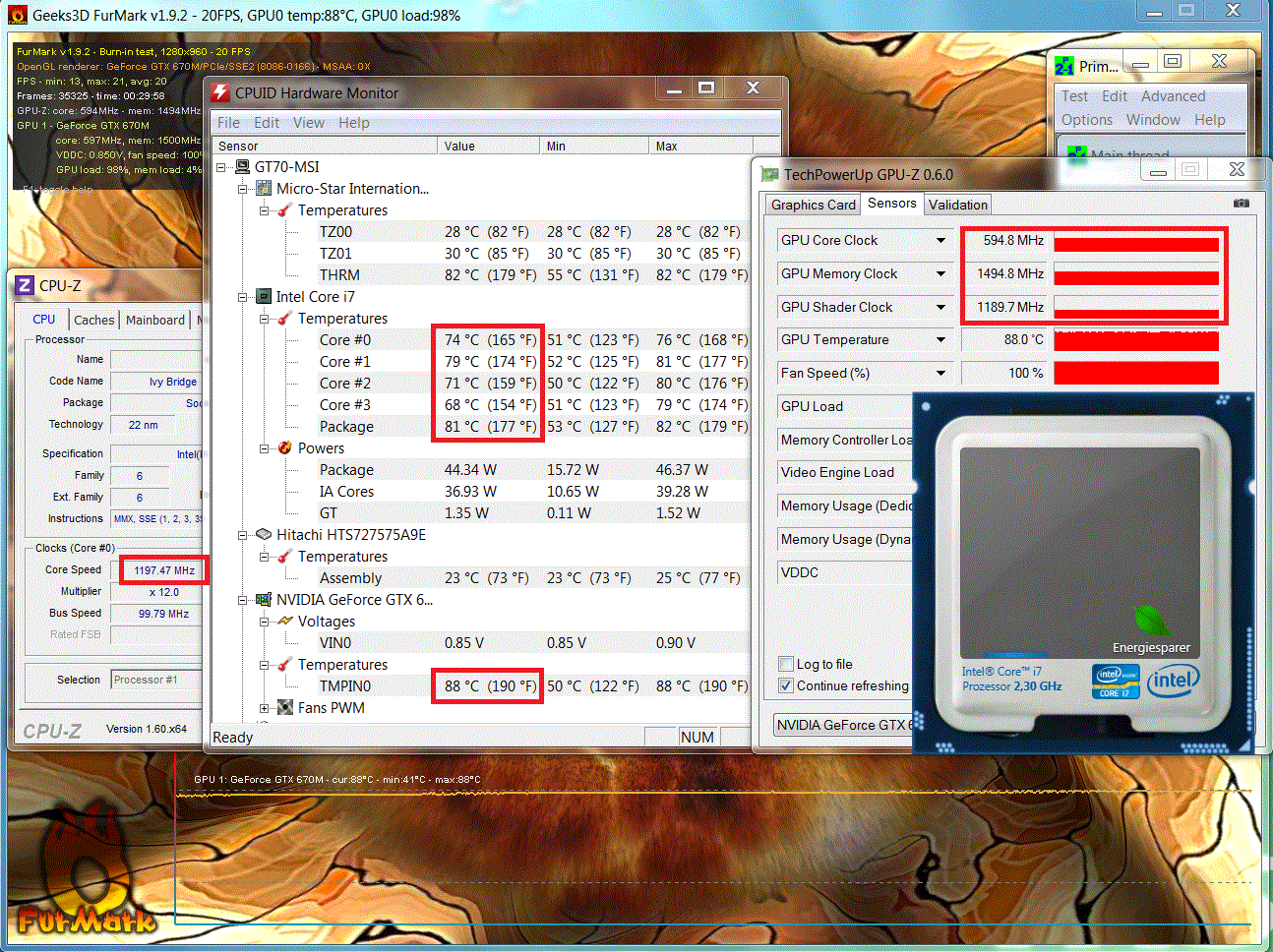Collapse the Voltages tree node
The image size is (1273, 952).
point(265,622)
